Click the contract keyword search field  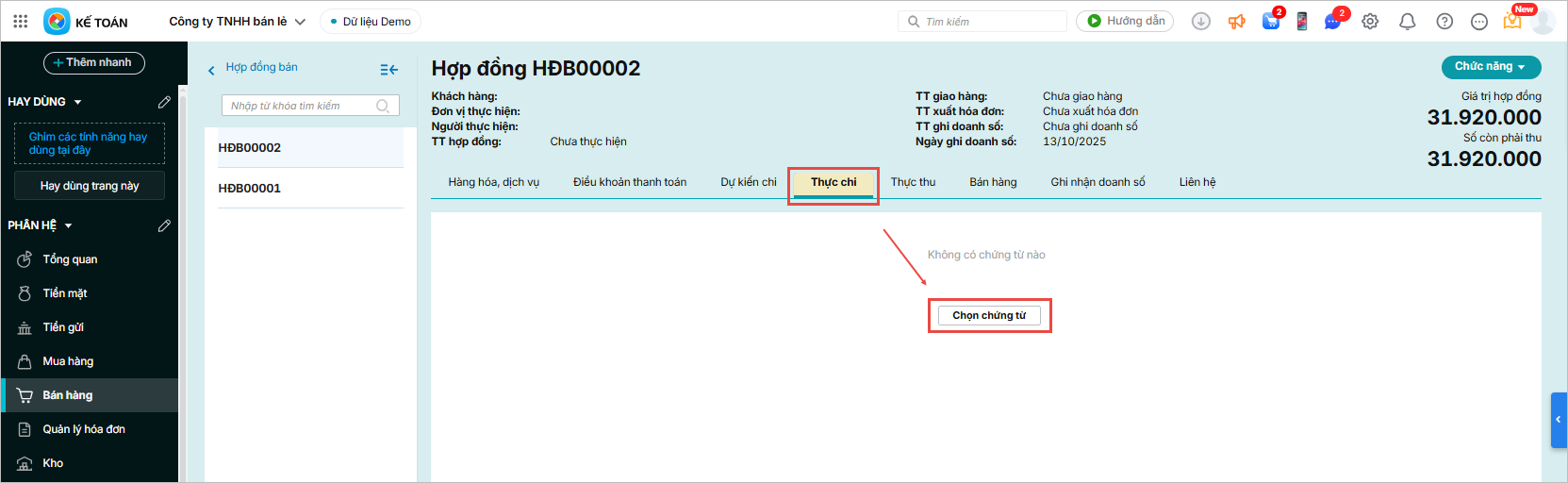pos(302,106)
